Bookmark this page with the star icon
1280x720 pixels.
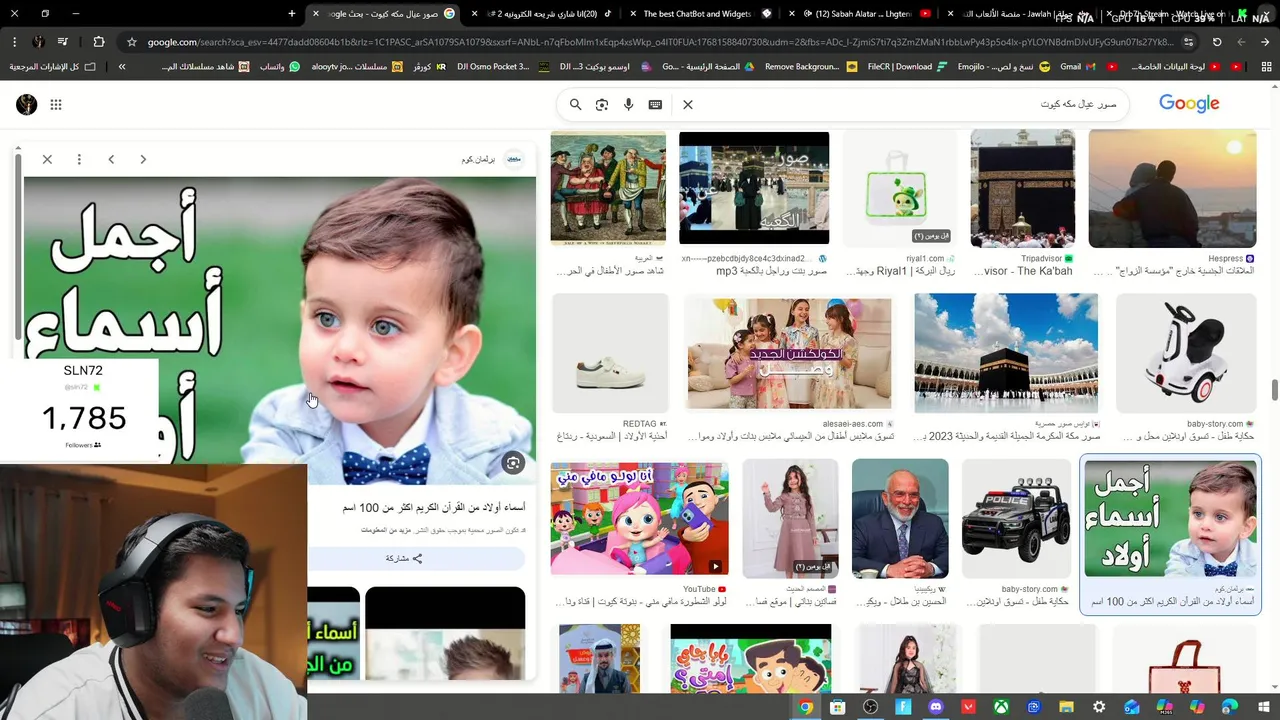tap(131, 42)
